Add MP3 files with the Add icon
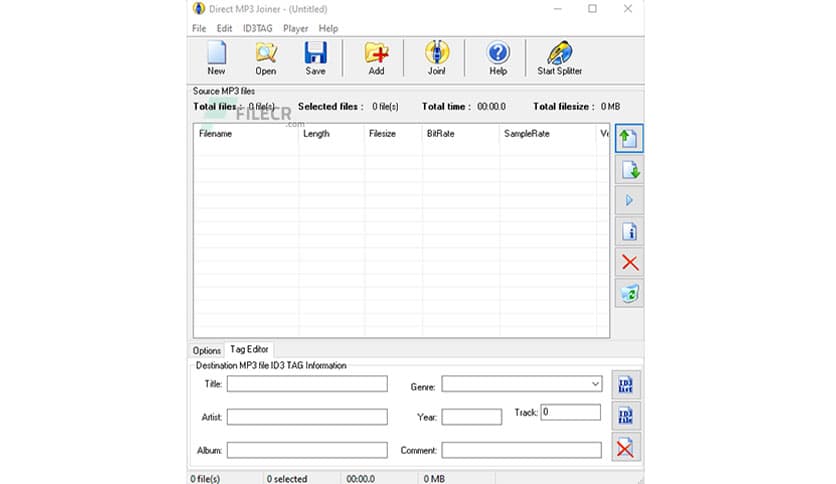The height and width of the screenshot is (484, 836). point(376,58)
